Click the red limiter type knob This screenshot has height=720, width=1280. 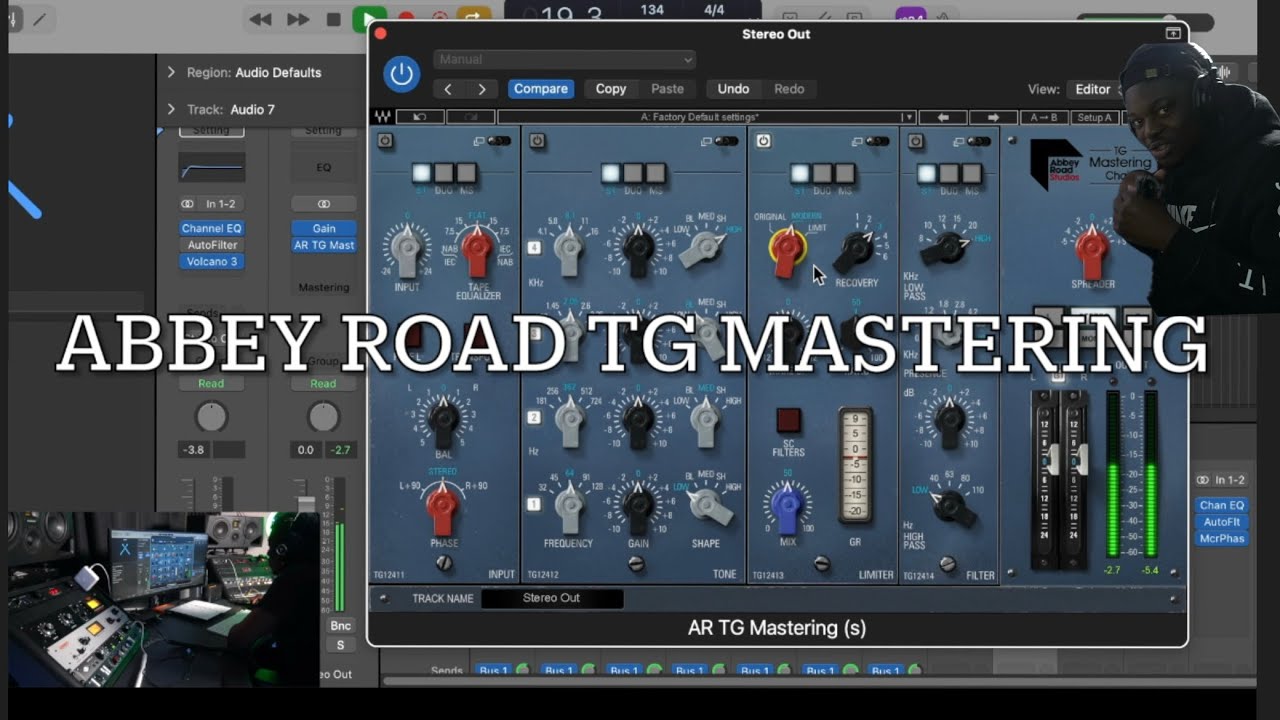[x=787, y=249]
